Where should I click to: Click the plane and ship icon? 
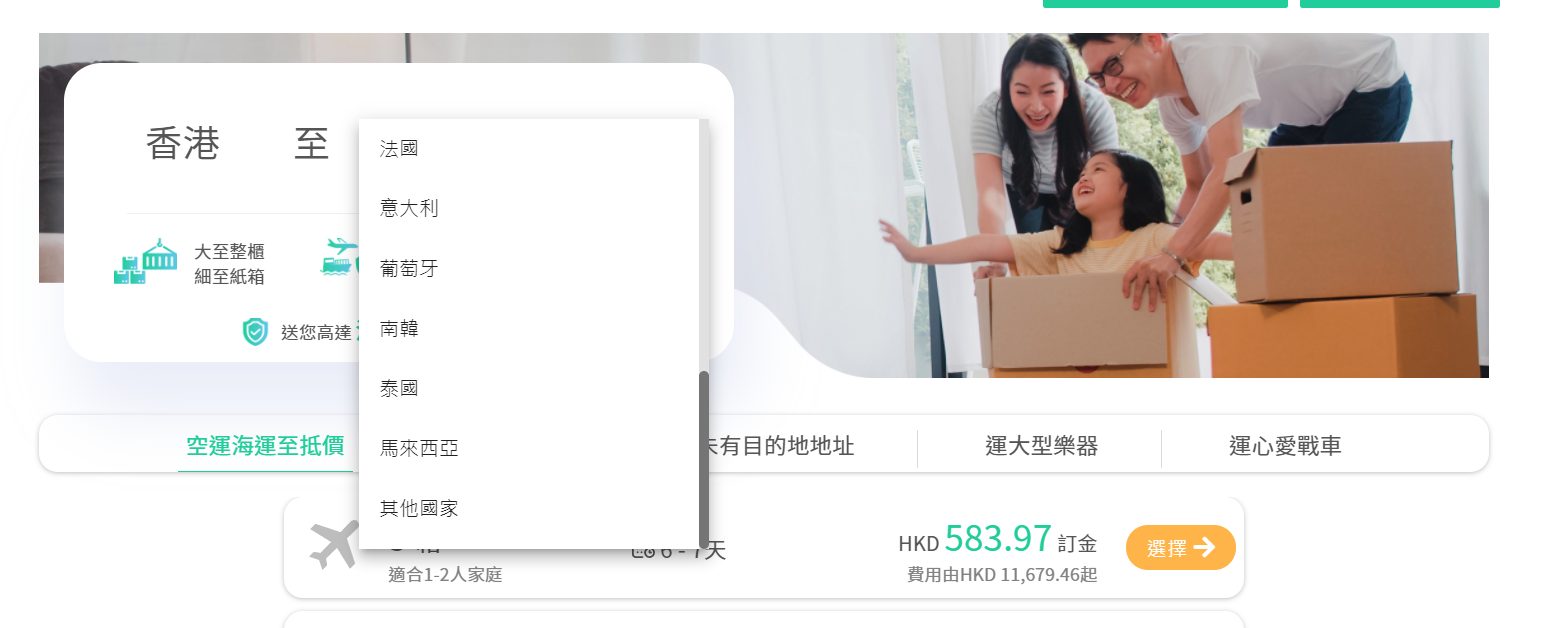pos(339,256)
